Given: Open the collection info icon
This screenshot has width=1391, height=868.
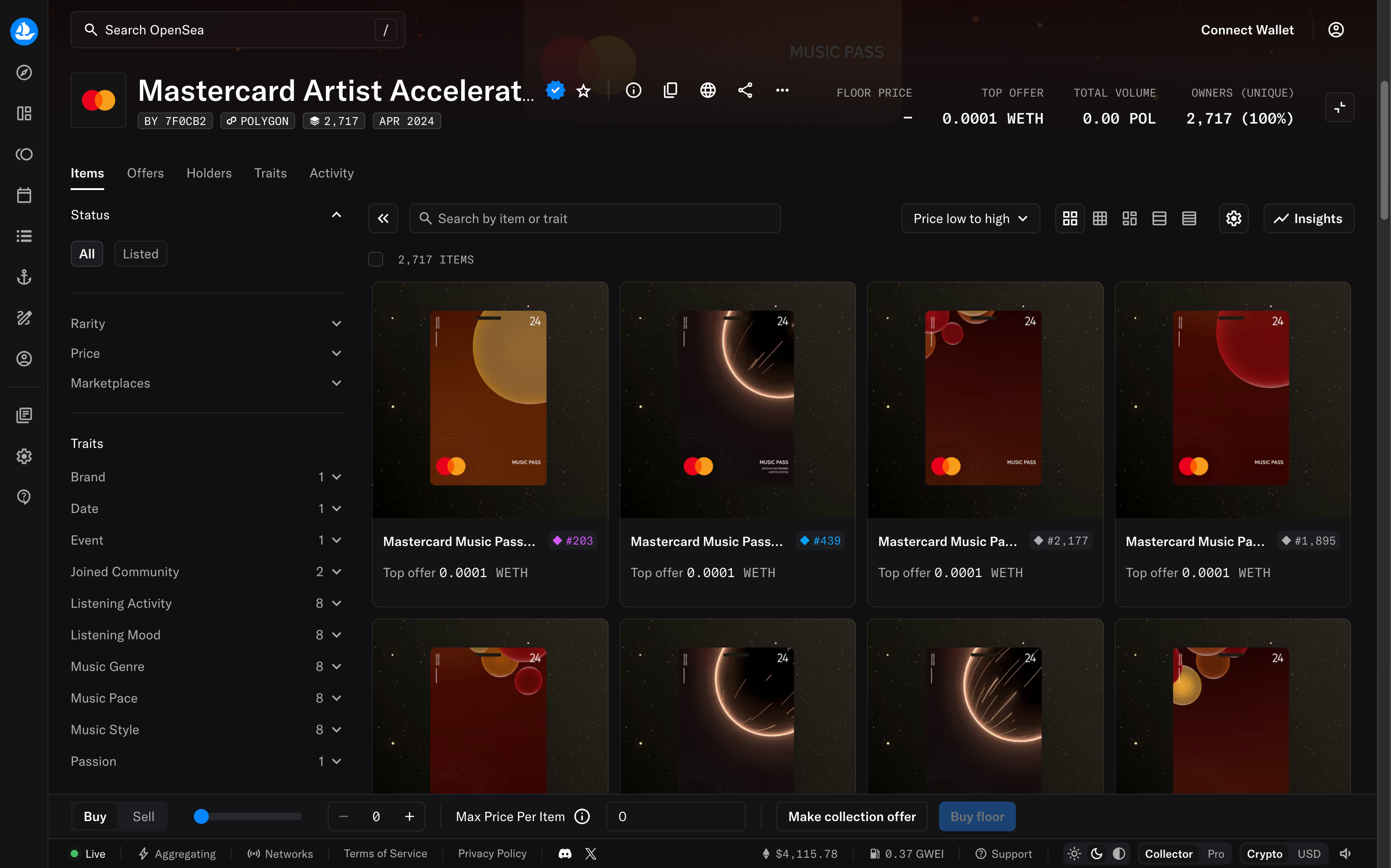Looking at the screenshot, I should (x=633, y=91).
